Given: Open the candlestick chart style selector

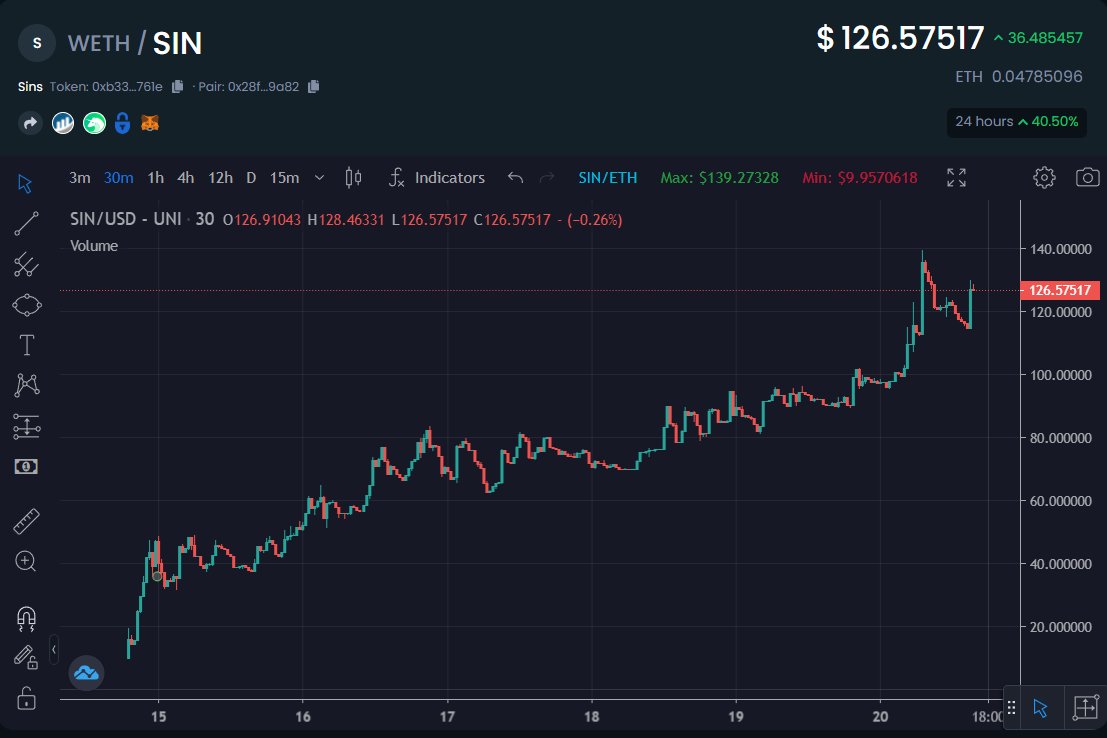Looking at the screenshot, I should pos(354,178).
